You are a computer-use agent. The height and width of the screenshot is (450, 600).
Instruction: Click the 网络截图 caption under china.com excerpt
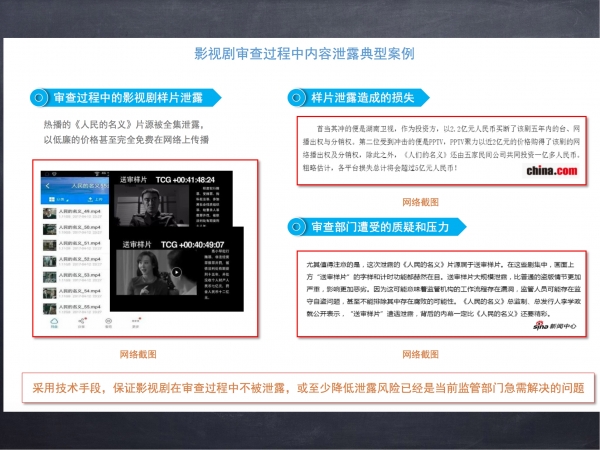click(x=420, y=202)
